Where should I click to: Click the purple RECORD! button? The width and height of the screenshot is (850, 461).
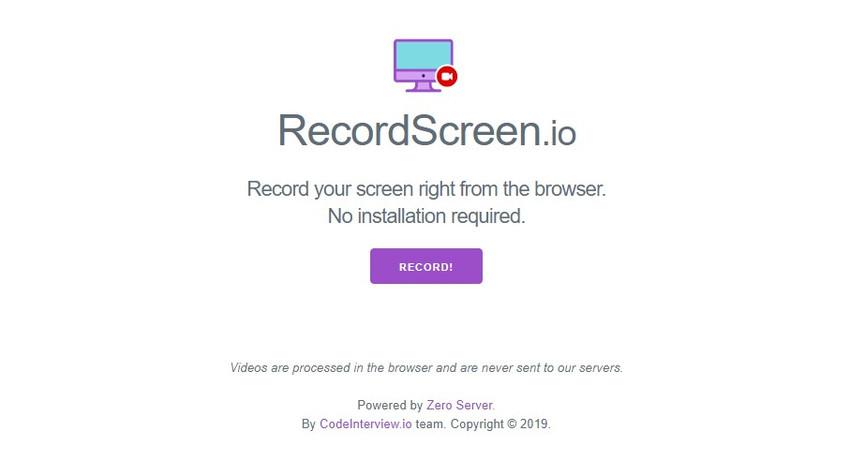426,266
